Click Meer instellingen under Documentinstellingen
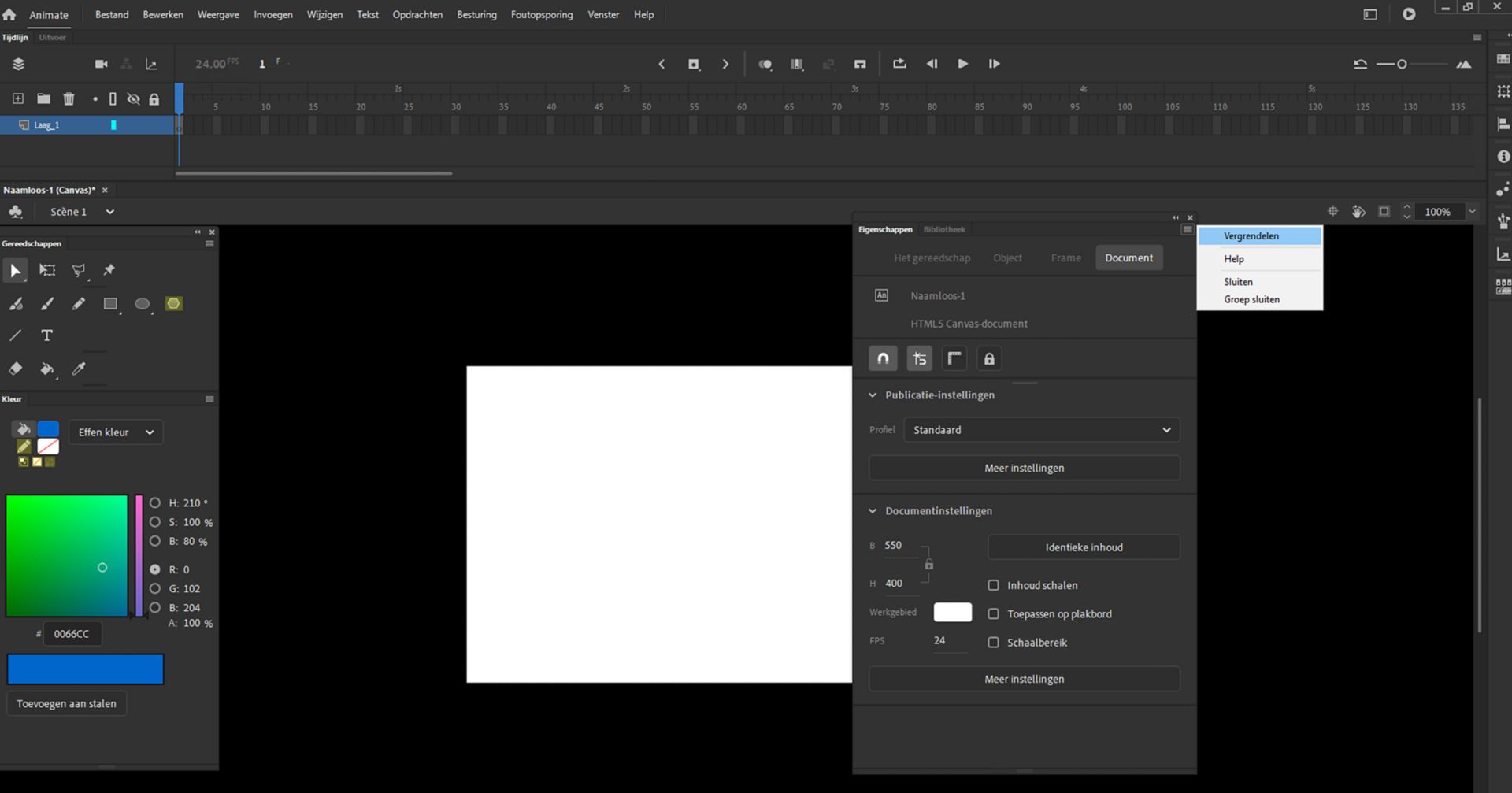 1025,679
